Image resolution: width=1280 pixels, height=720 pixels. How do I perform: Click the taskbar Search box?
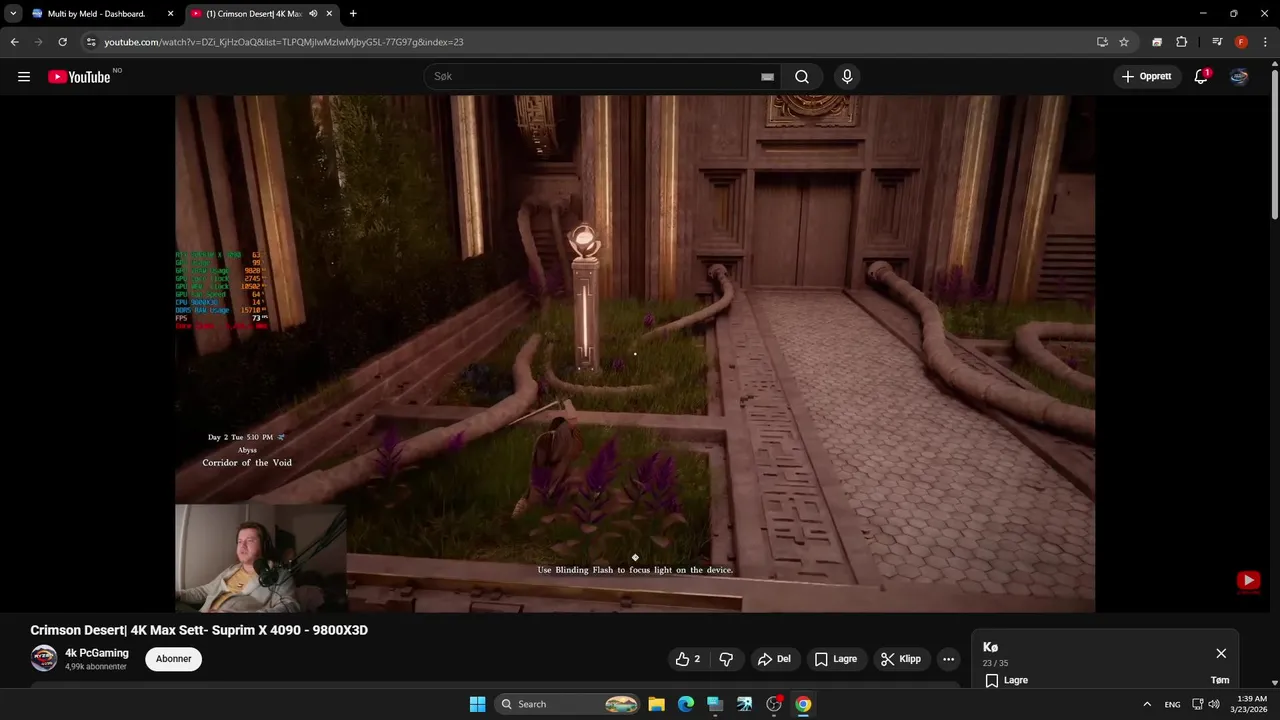[567, 704]
